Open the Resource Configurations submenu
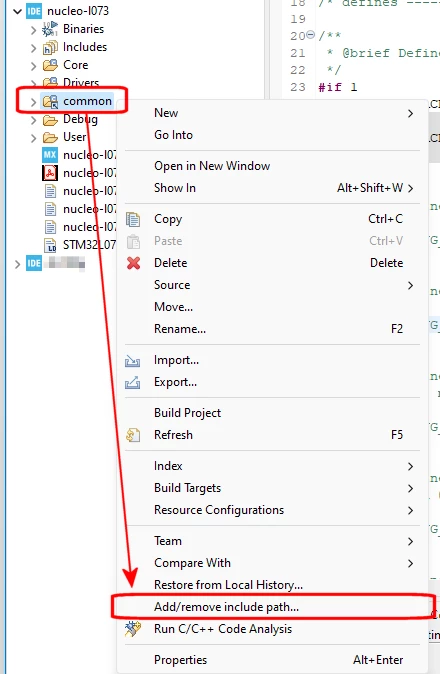440x674 pixels. coord(272,510)
